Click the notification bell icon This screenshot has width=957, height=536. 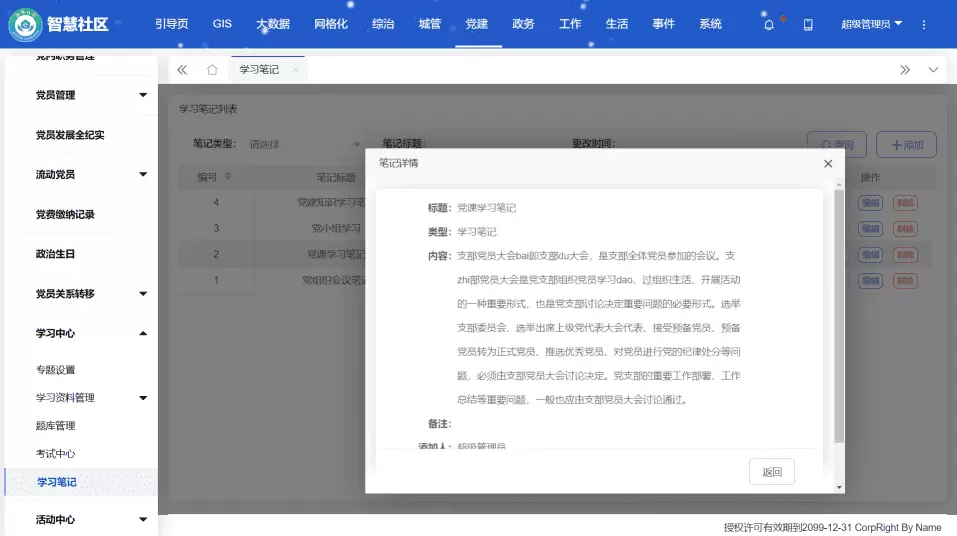tap(768, 24)
